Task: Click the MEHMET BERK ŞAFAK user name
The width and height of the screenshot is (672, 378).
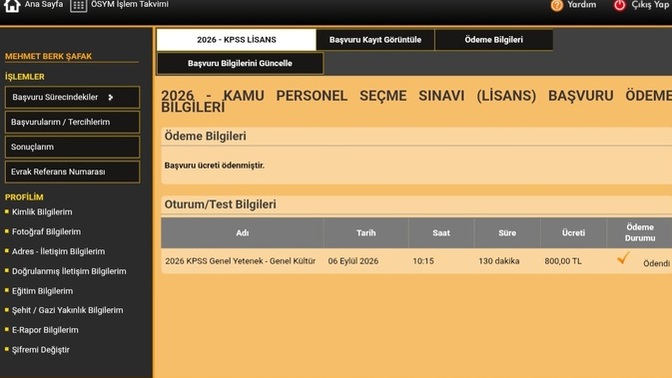Action: 48,56
